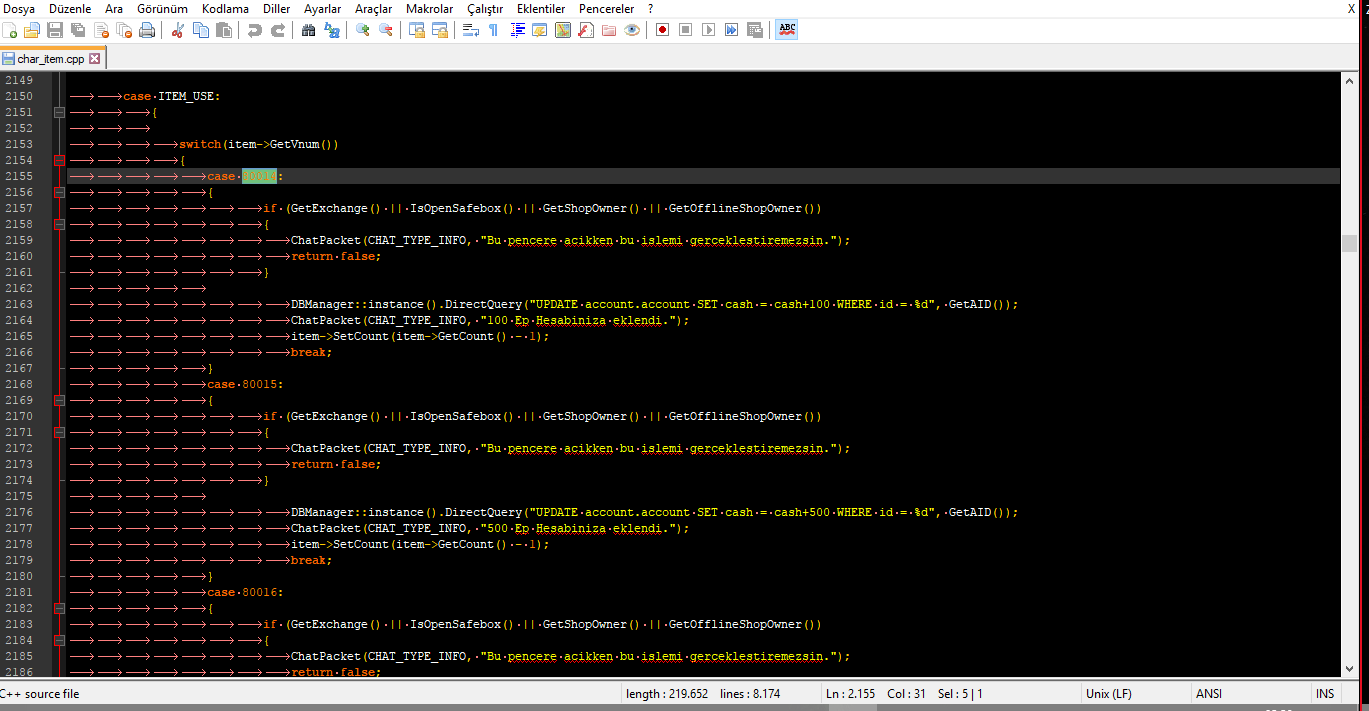Collapse fold marker at line 2156

(60, 192)
